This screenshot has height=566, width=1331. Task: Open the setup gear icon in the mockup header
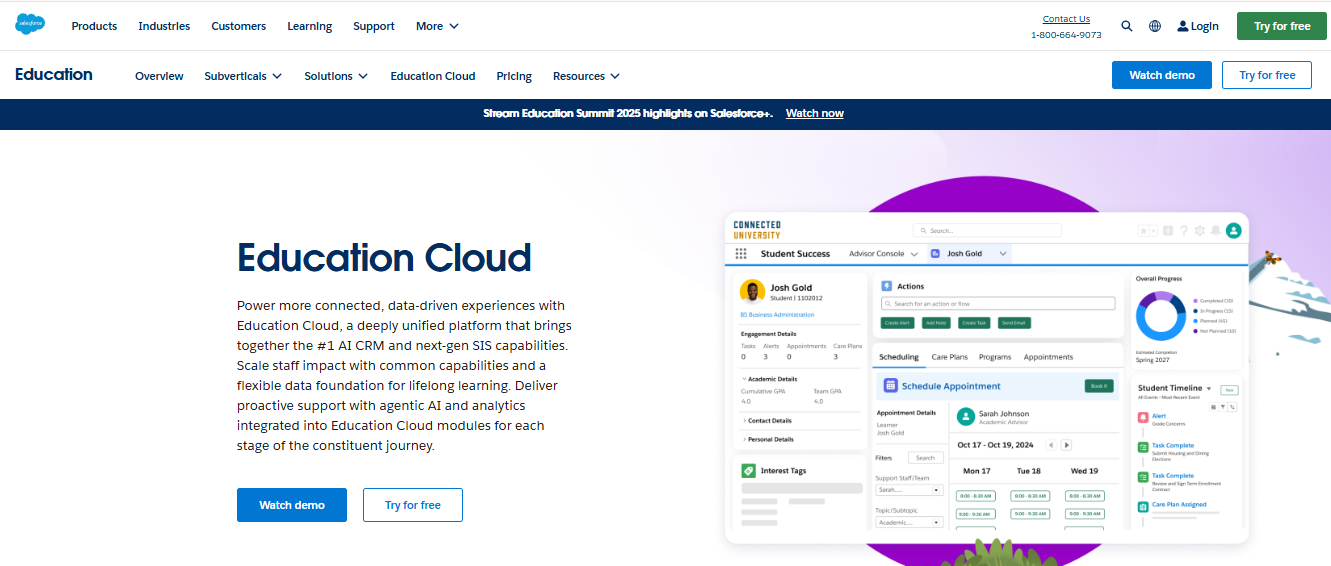click(1200, 230)
